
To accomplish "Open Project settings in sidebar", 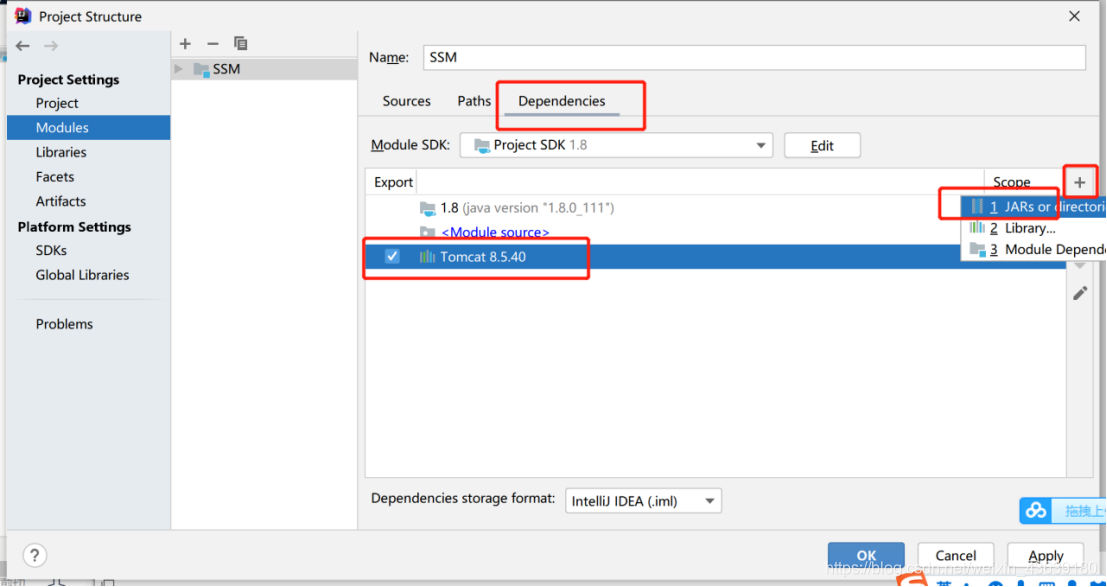I will (57, 103).
